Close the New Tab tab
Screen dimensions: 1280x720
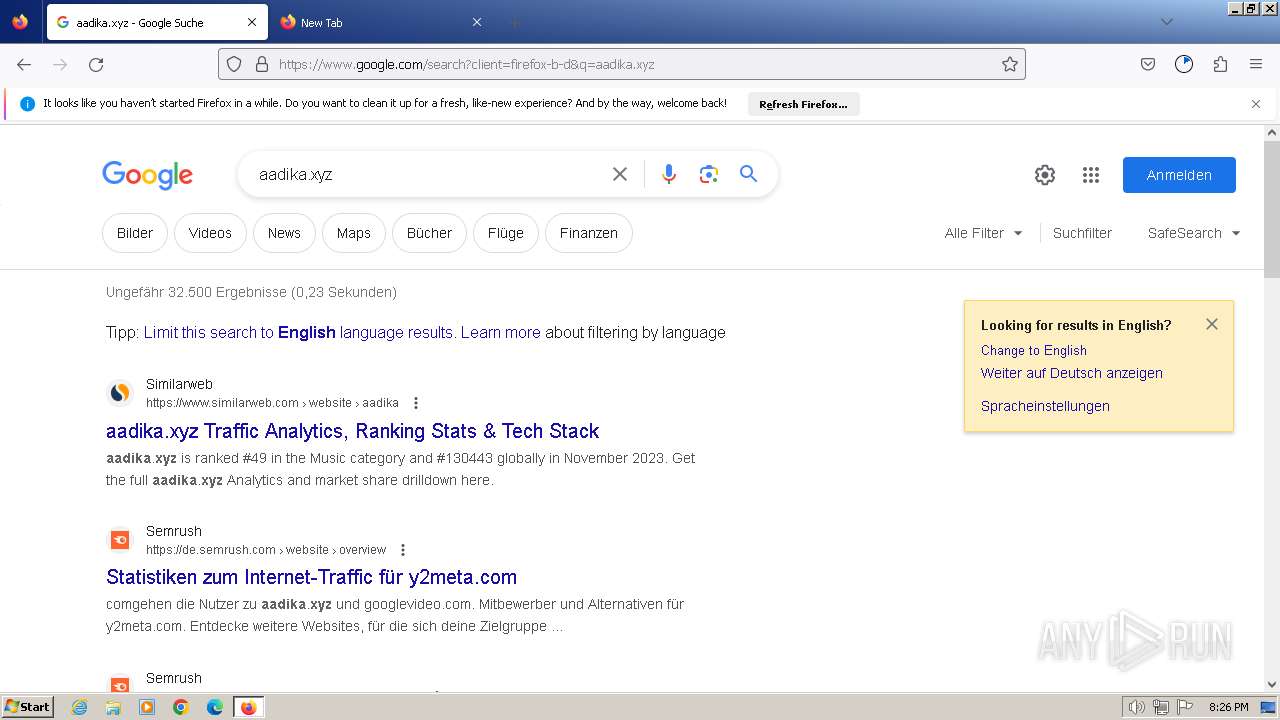point(477,22)
